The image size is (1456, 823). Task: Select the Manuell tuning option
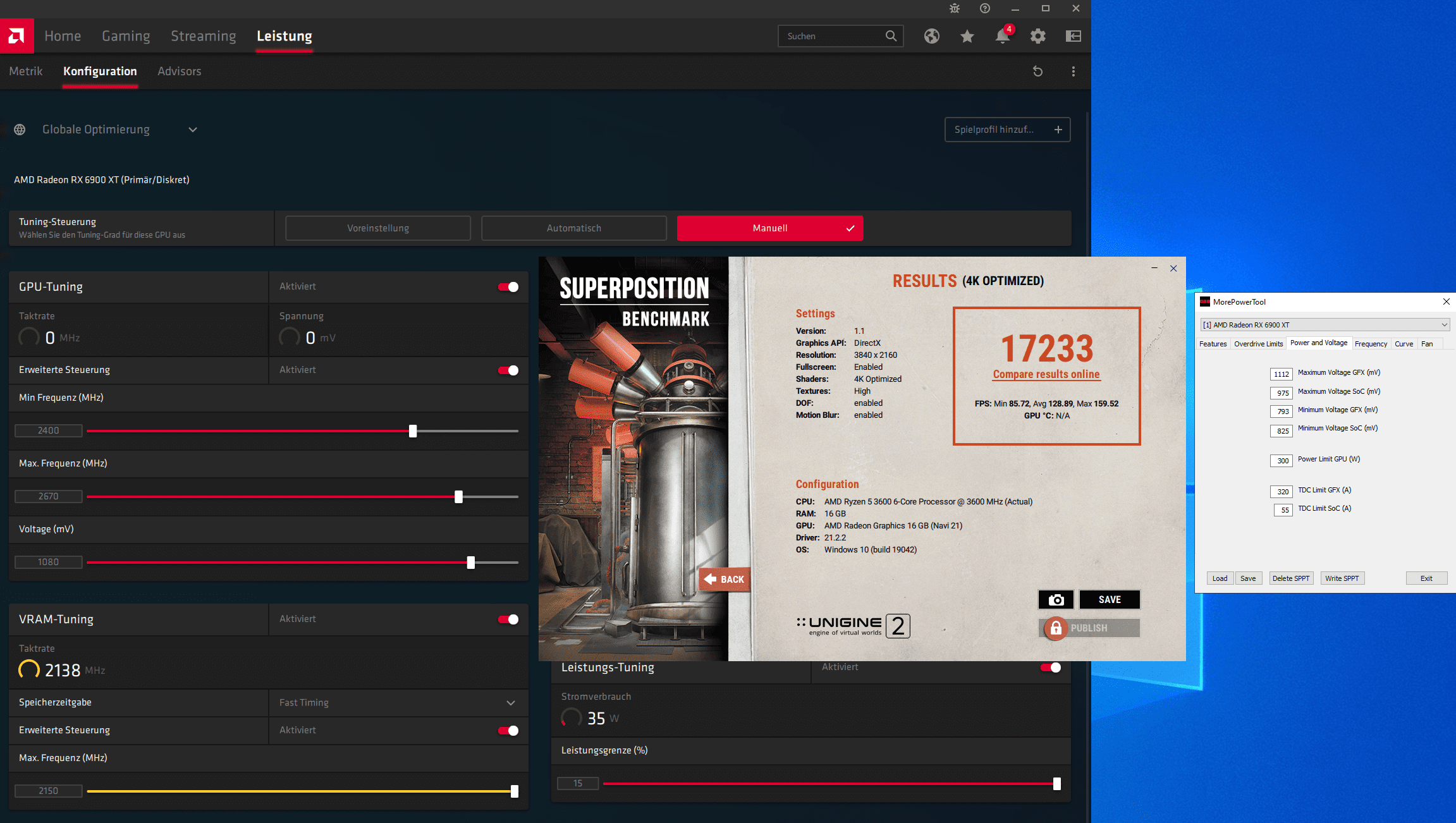[770, 228]
